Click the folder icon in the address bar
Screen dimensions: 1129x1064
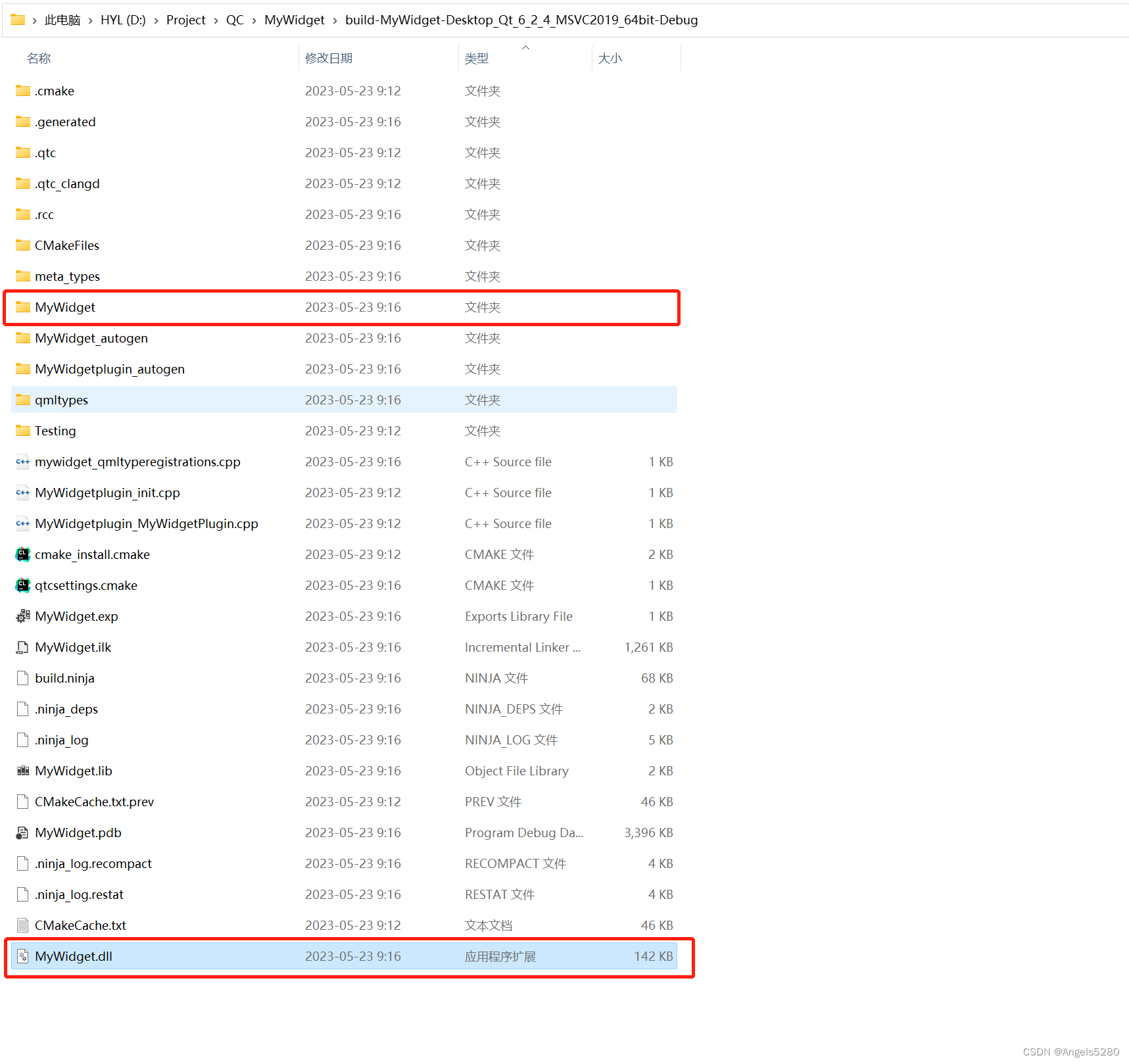[x=16, y=20]
